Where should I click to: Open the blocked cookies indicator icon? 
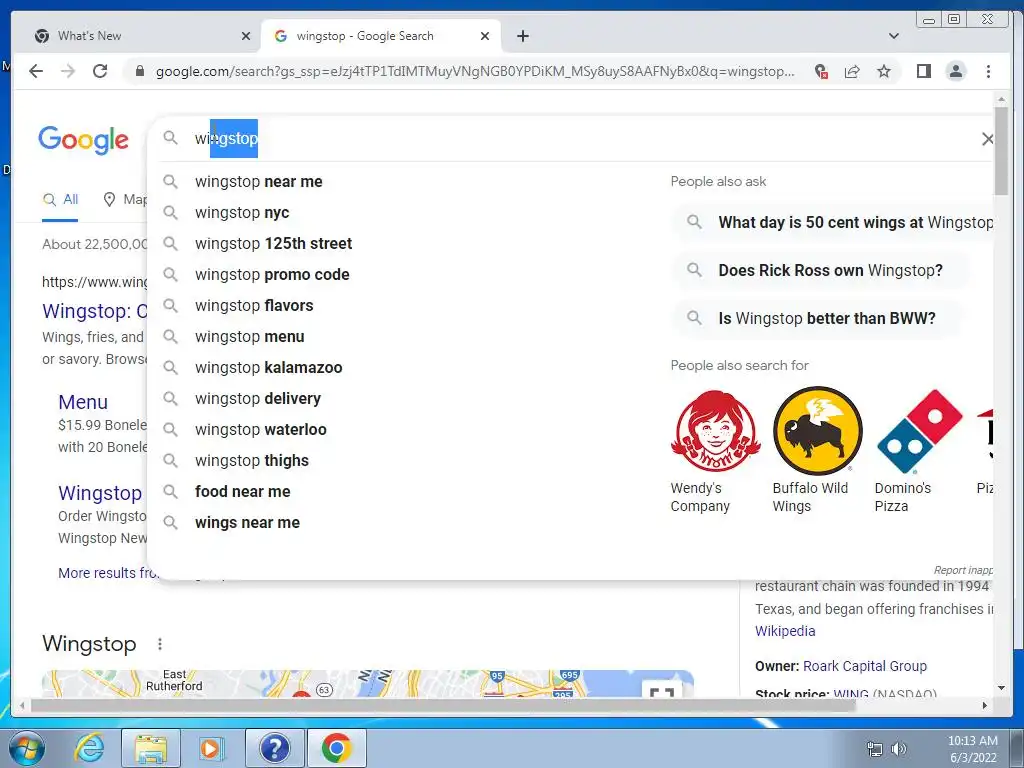[821, 71]
